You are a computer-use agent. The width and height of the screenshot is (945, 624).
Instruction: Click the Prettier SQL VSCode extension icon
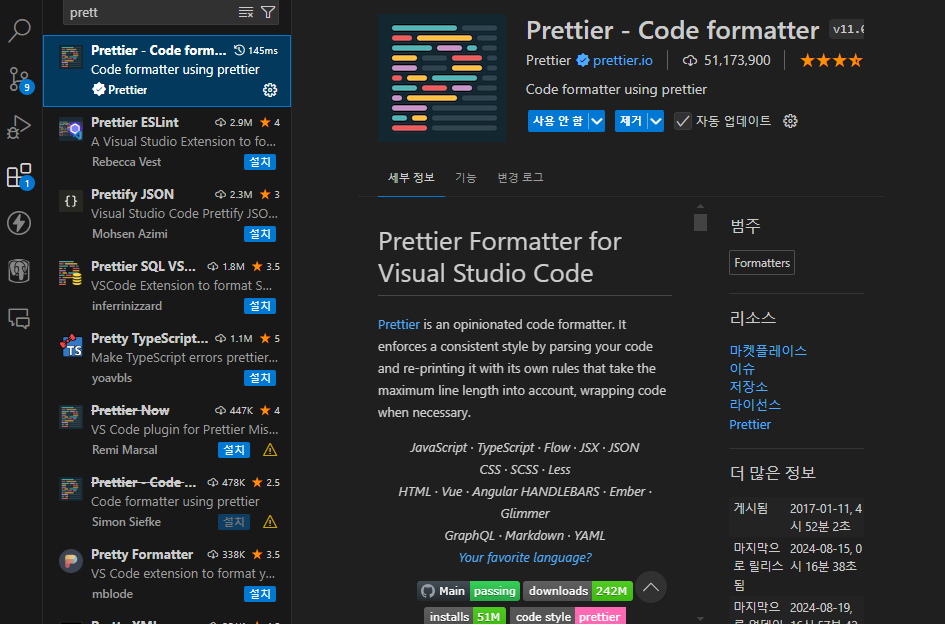(71, 273)
